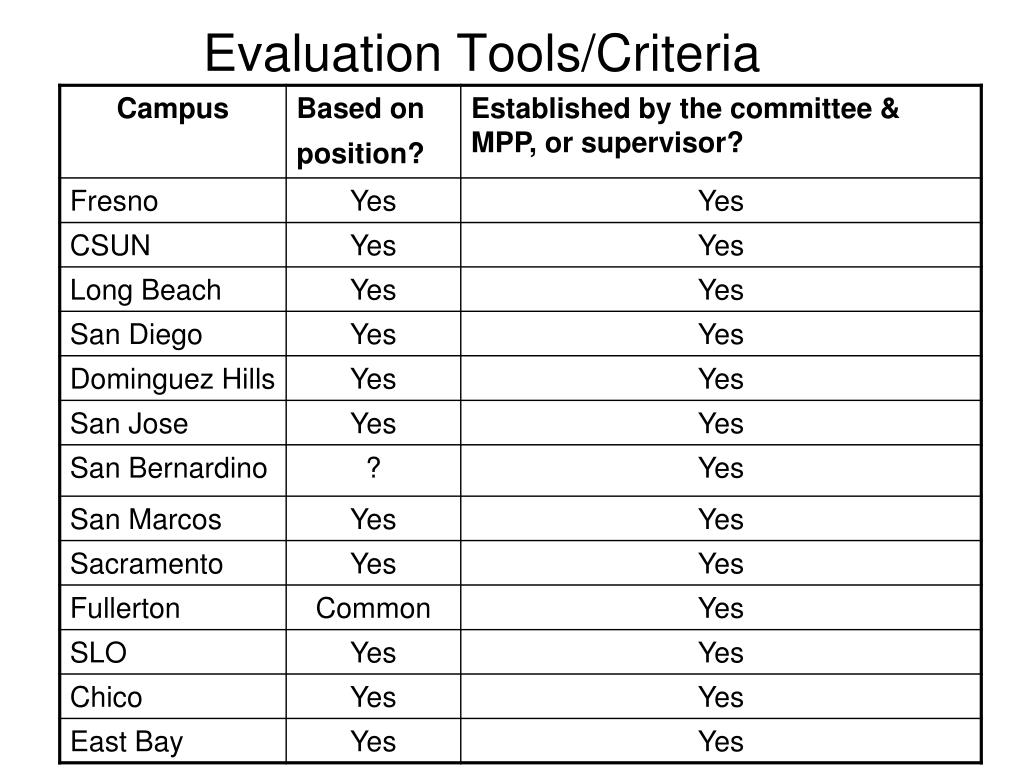
Task: Select the Established by the committee header
Action: point(685,125)
